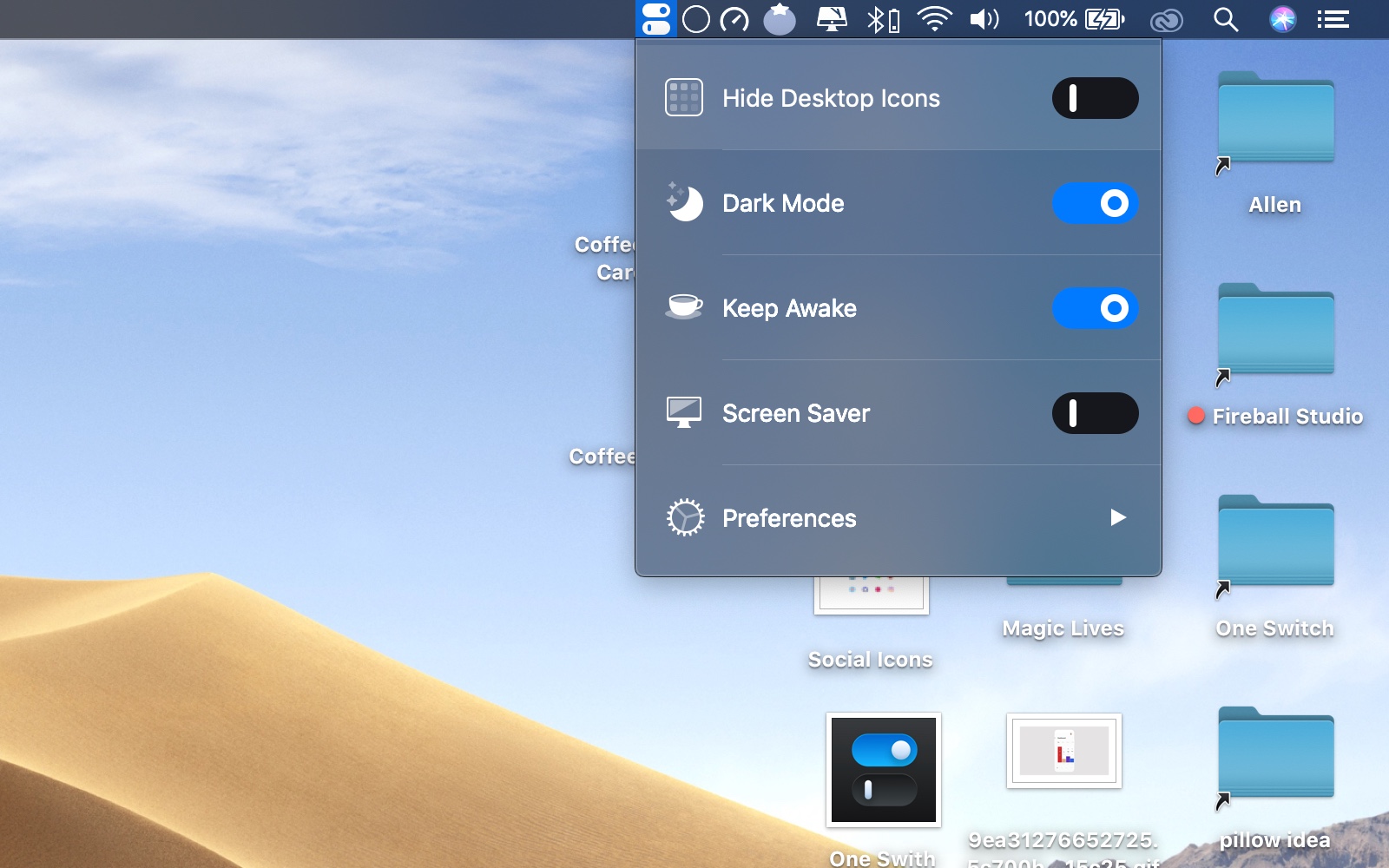Click the battery 100% indicator
Screen dimensions: 1389x868
pos(1074,19)
